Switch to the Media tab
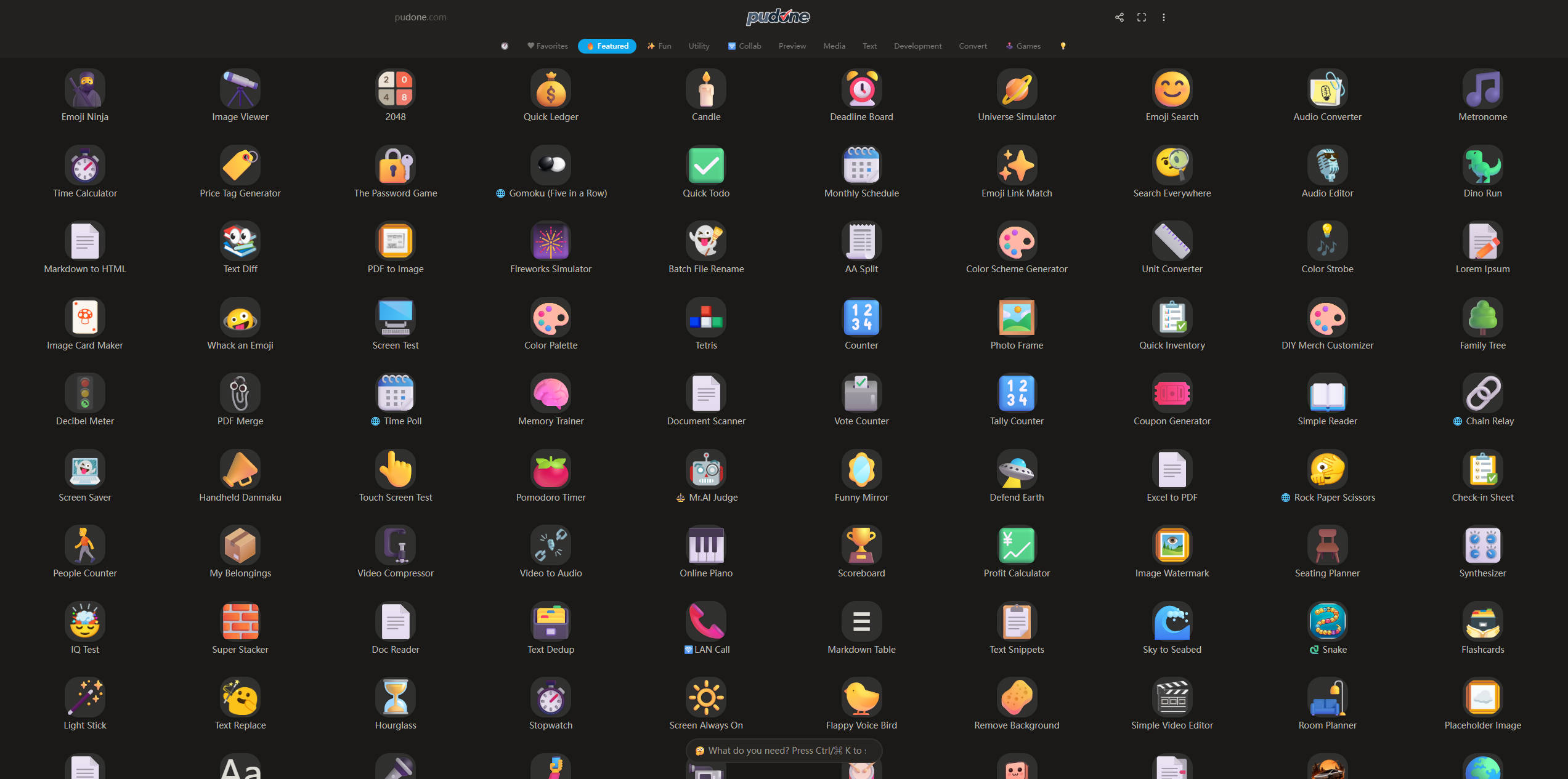The image size is (1568, 779). 834,46
